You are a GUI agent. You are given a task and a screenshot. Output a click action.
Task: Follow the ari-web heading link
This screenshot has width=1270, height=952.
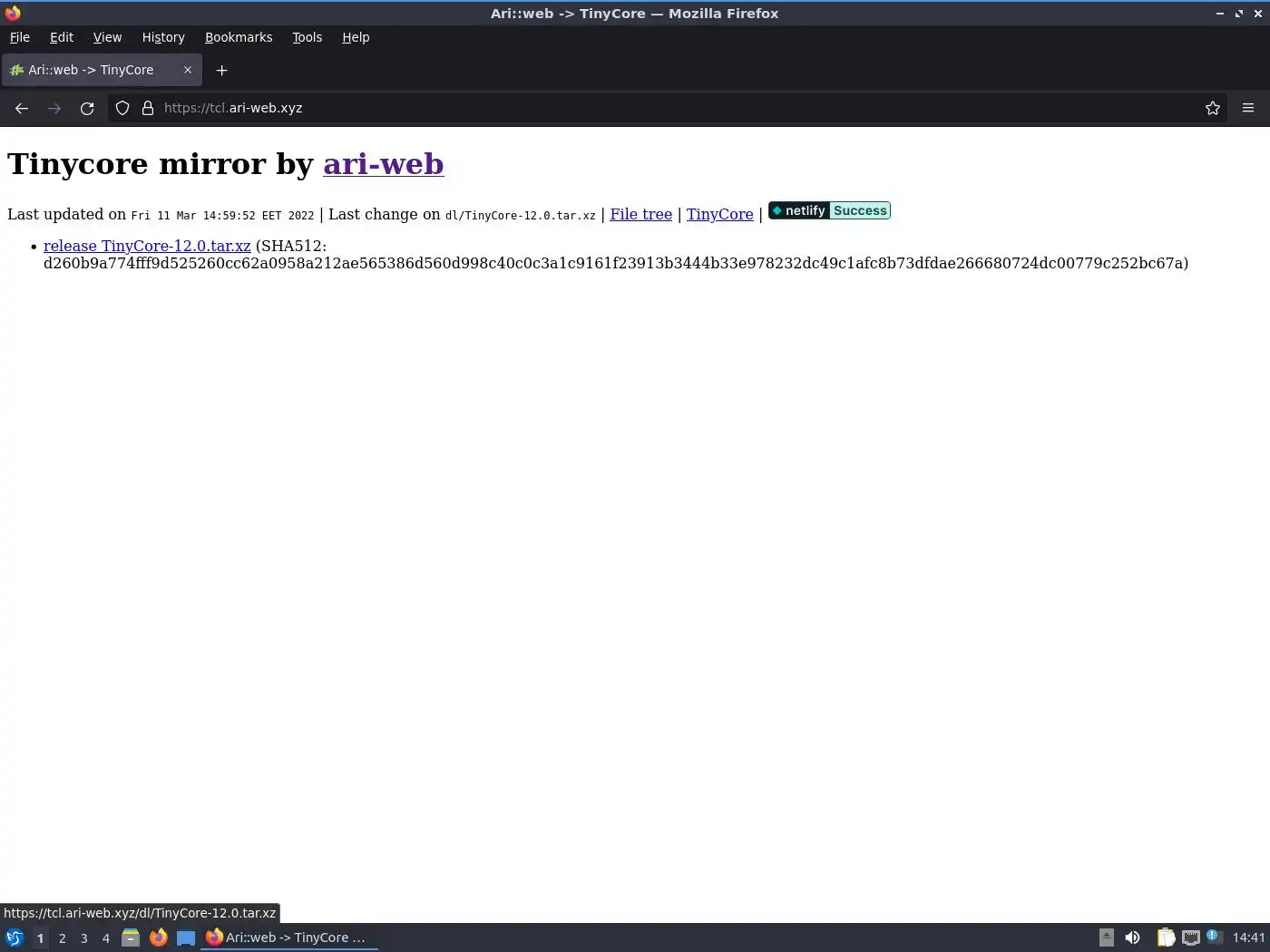[x=384, y=164]
